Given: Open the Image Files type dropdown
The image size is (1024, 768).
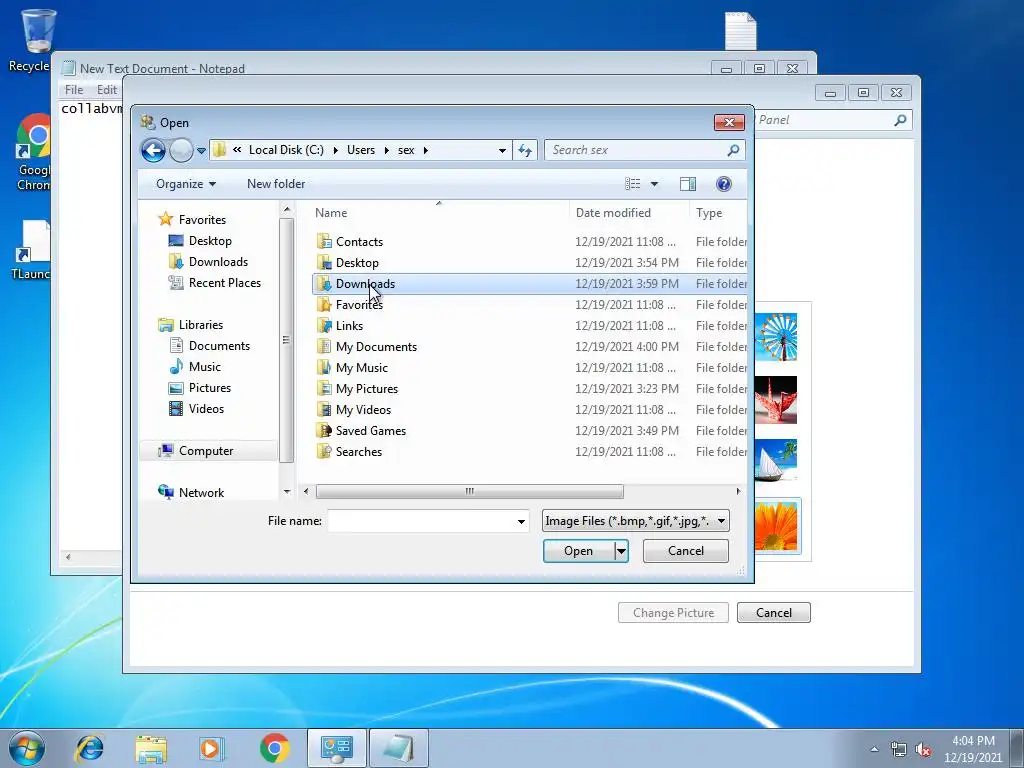Looking at the screenshot, I should [x=635, y=521].
